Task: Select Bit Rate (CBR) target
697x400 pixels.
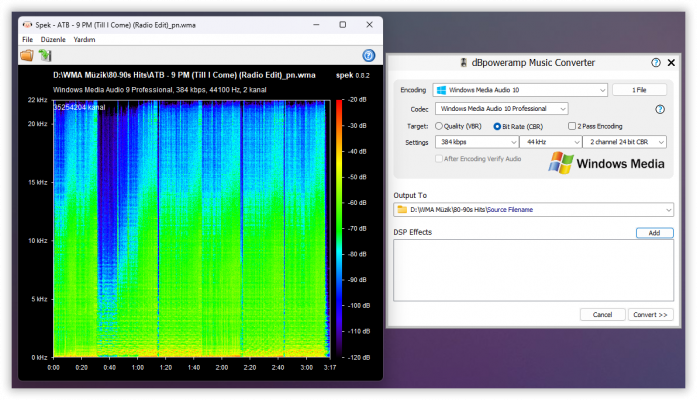Action: click(497, 126)
